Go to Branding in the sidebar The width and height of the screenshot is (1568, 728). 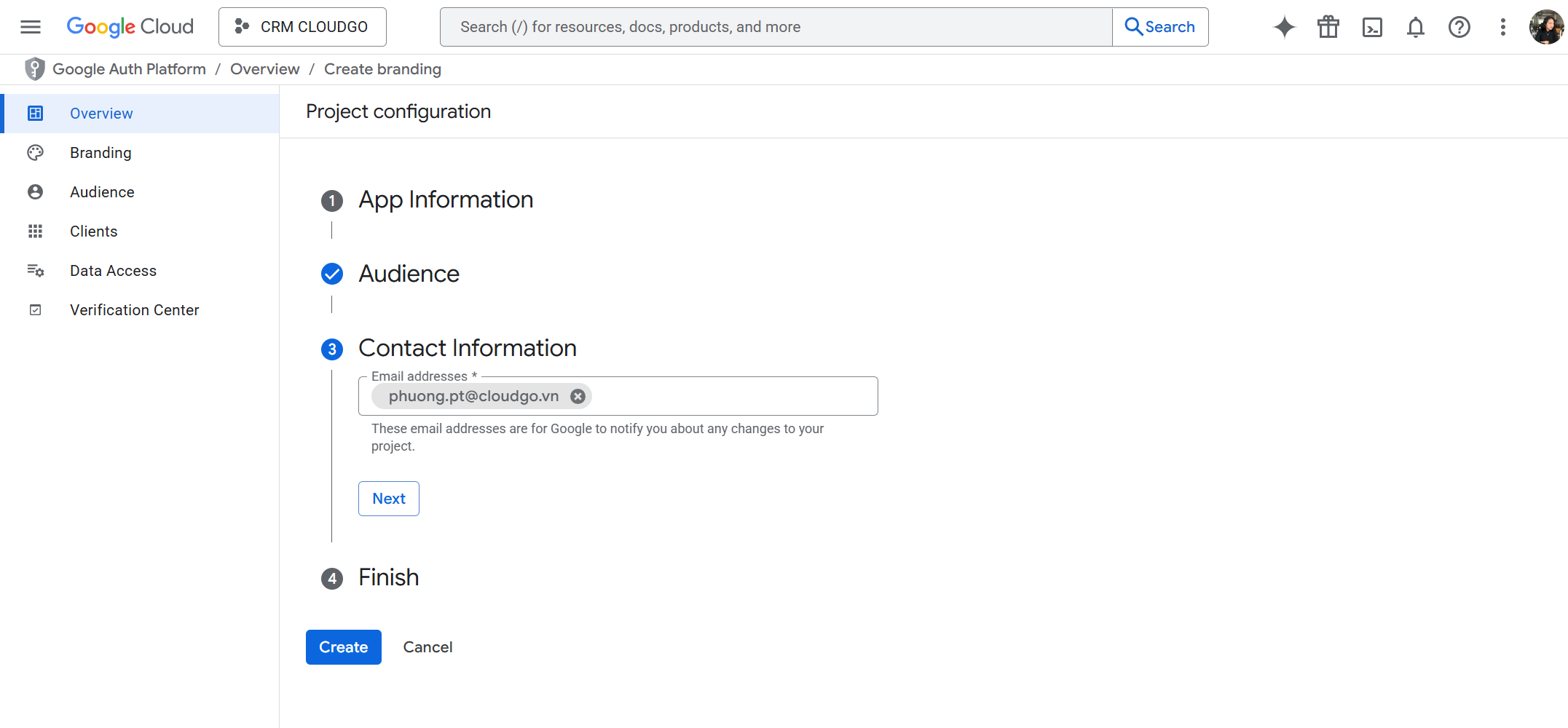[x=101, y=153]
